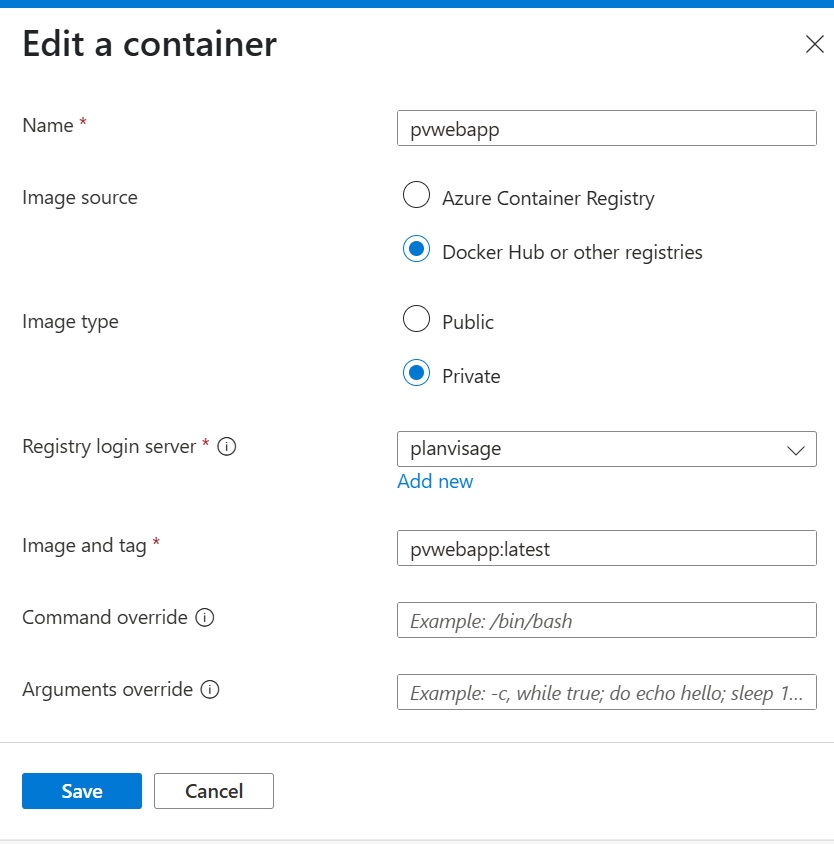Click the Name field containing pvwebapp

pos(606,128)
